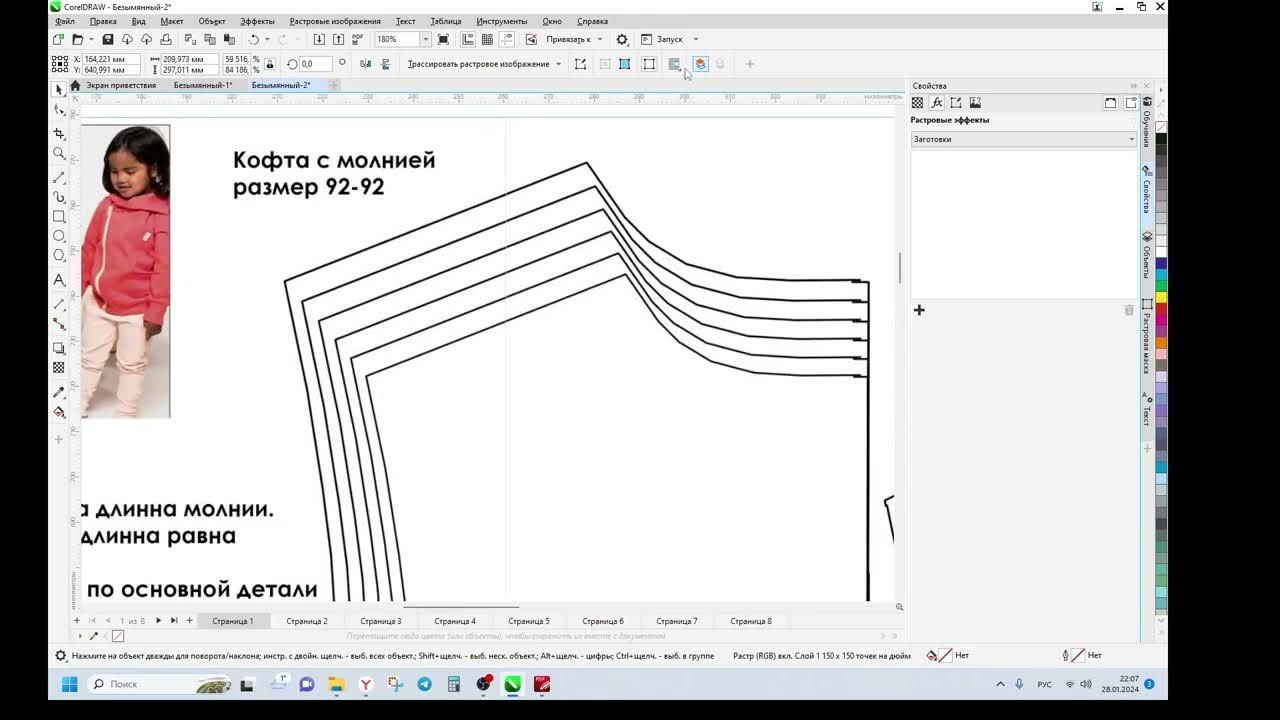Screen dimensions: 1280x720
Task: Toggle the FX bitmap effects tab
Action: point(937,103)
